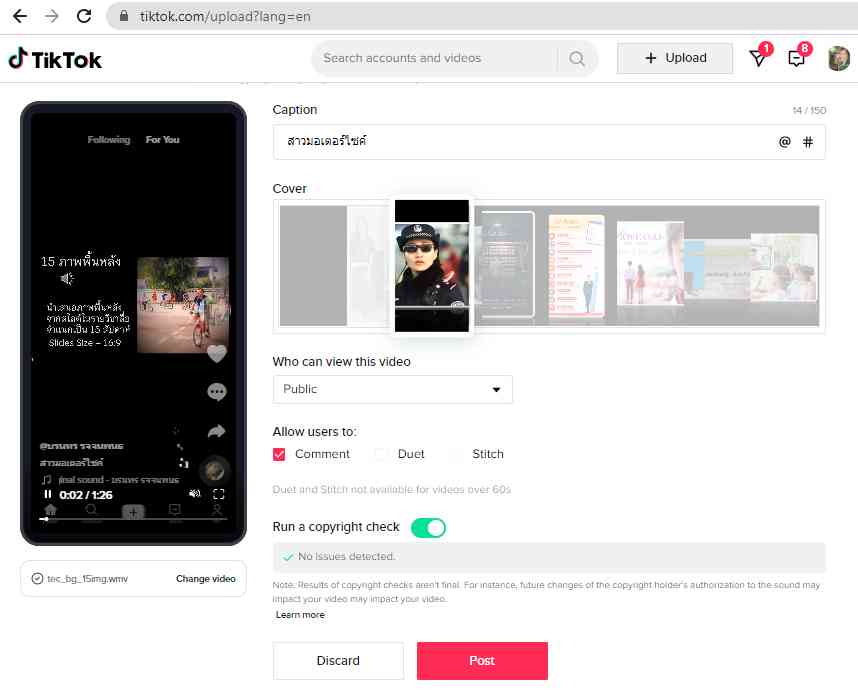Viewport: 858px width, 690px height.
Task: Open the notifications icon with badge 8
Action: (x=797, y=59)
